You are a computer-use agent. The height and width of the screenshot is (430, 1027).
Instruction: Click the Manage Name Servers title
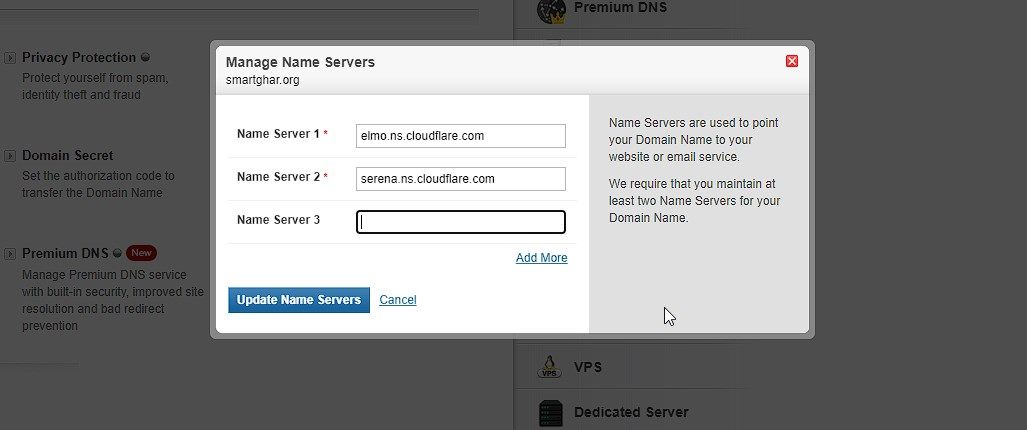click(300, 62)
